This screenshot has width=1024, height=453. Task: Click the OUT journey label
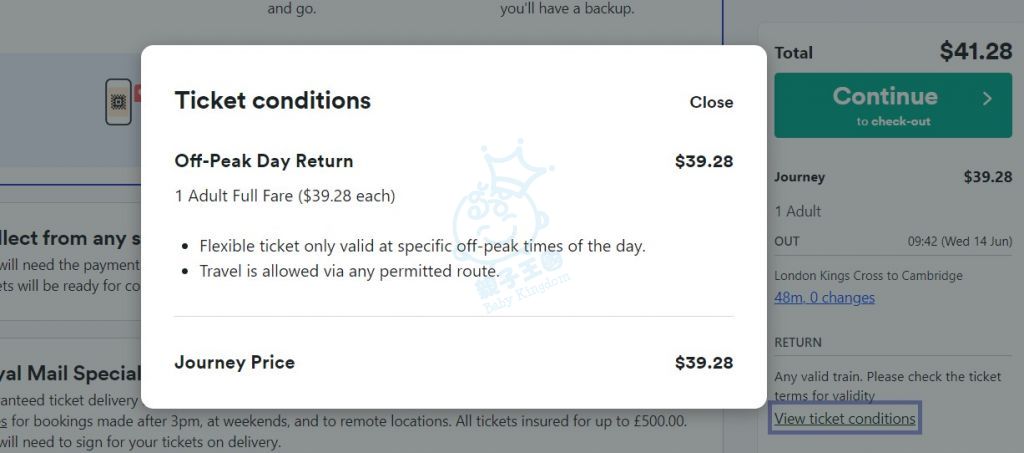pyautogui.click(x=787, y=241)
